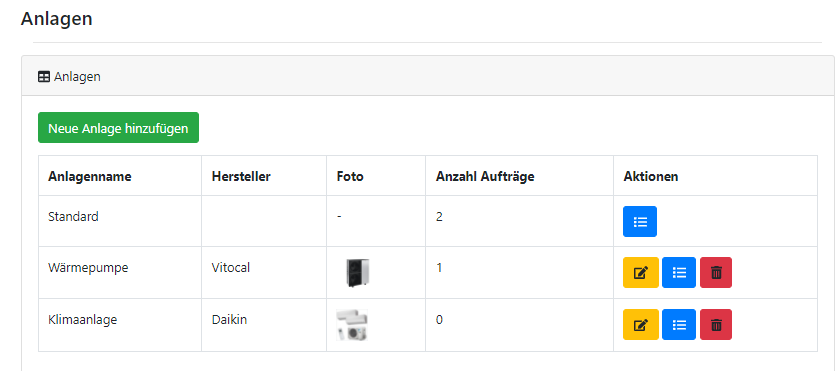This screenshot has height=371, width=836.
Task: Select the Vitocal manufacturer cell
Action: pos(231,268)
